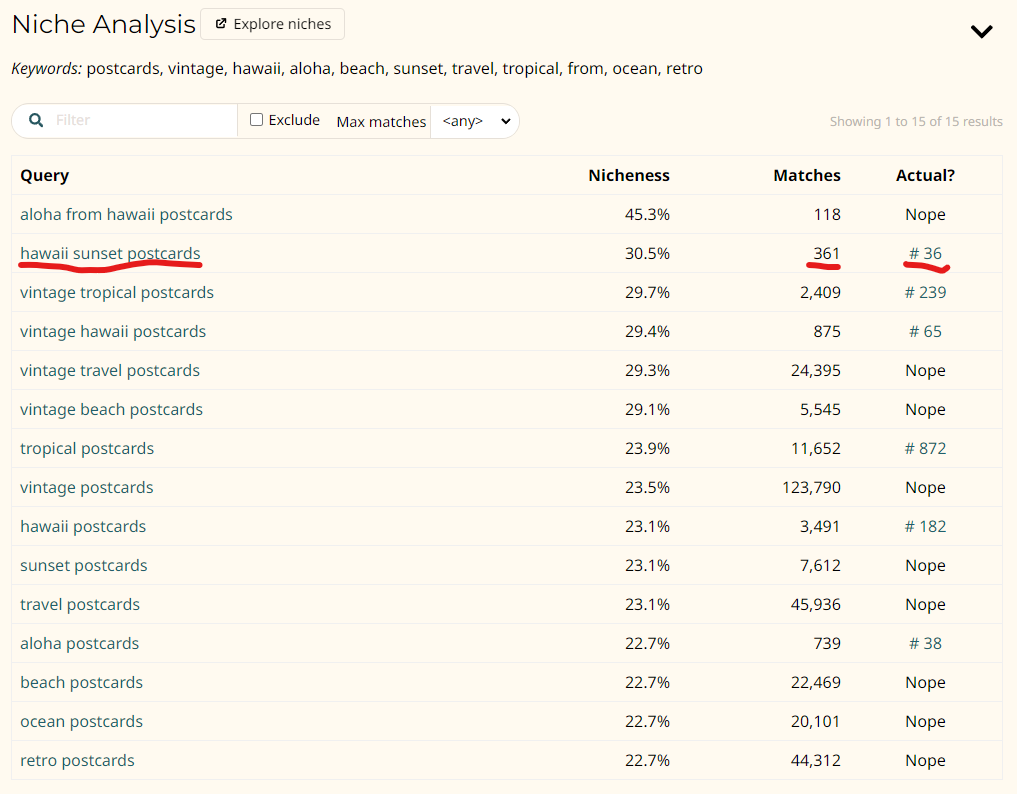
Task: Select the 739 matches cell
Action: (x=827, y=644)
